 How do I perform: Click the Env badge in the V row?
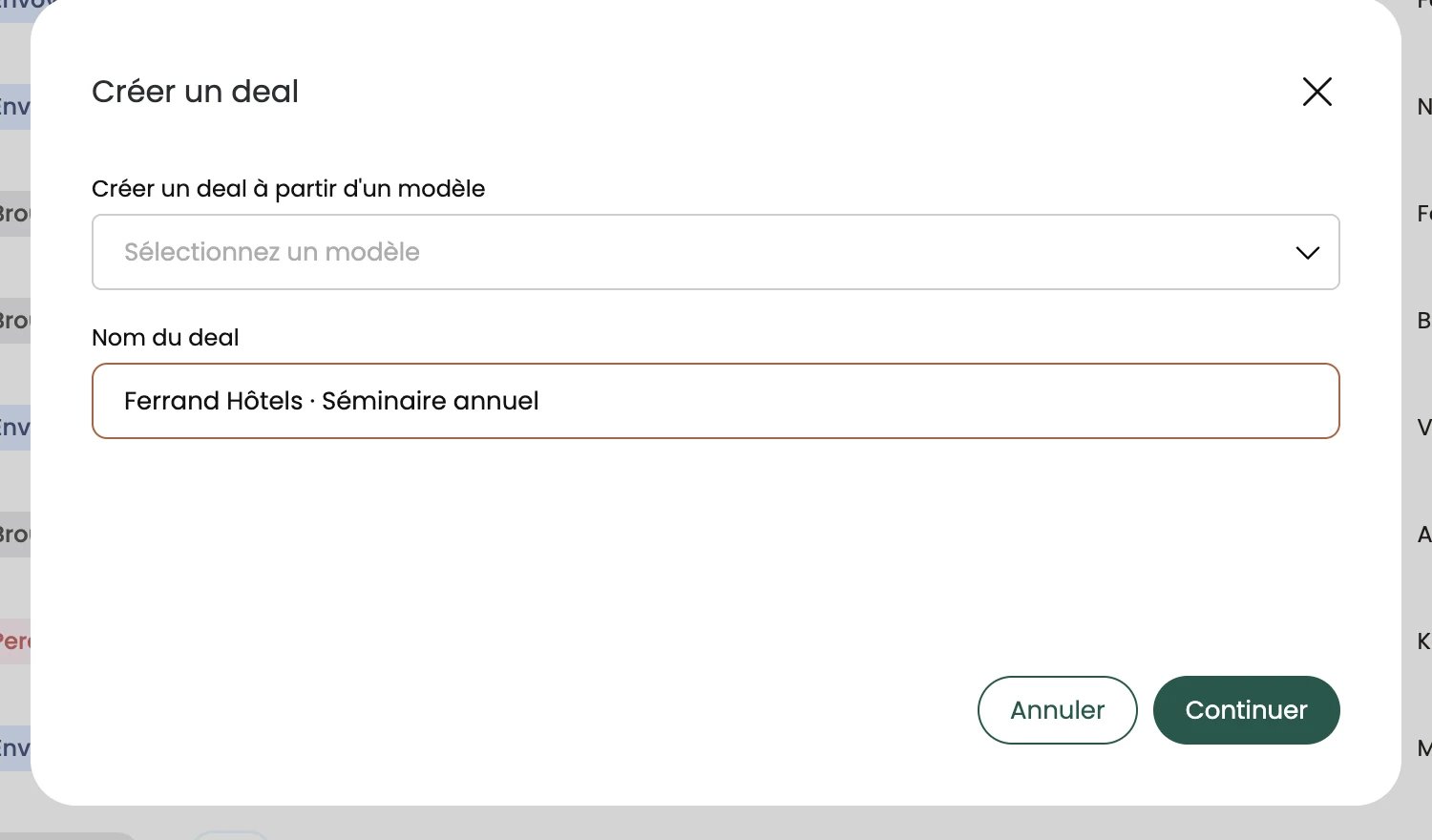click(x=15, y=428)
